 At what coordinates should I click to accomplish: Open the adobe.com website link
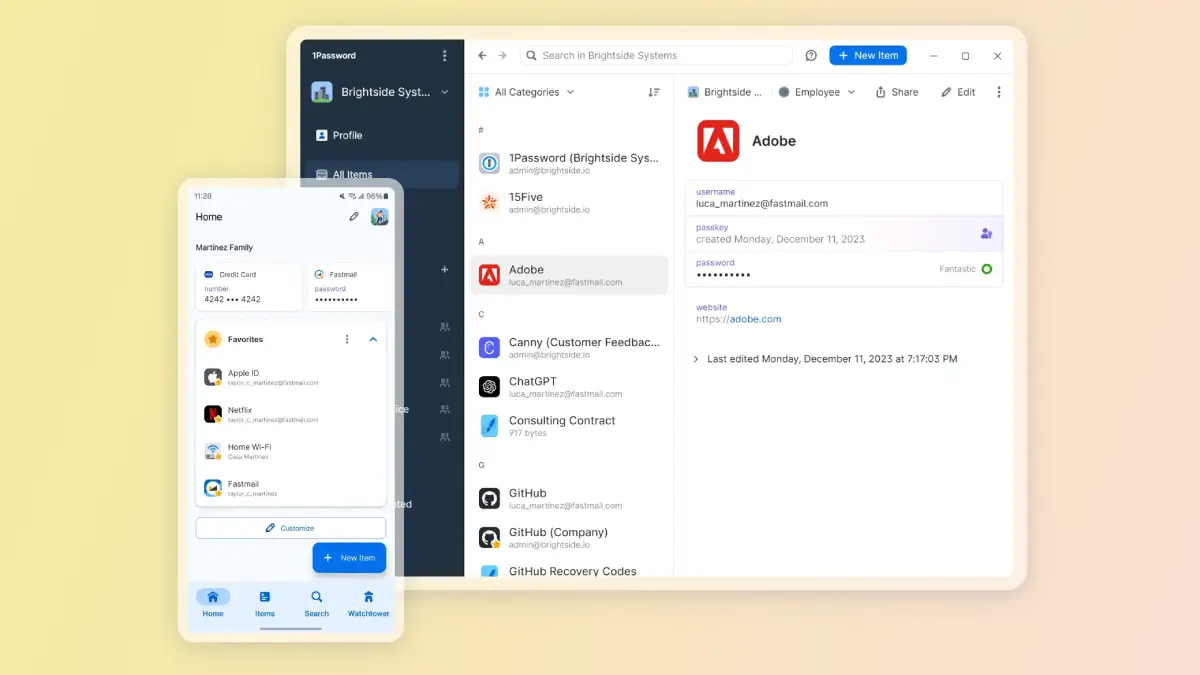pos(754,319)
